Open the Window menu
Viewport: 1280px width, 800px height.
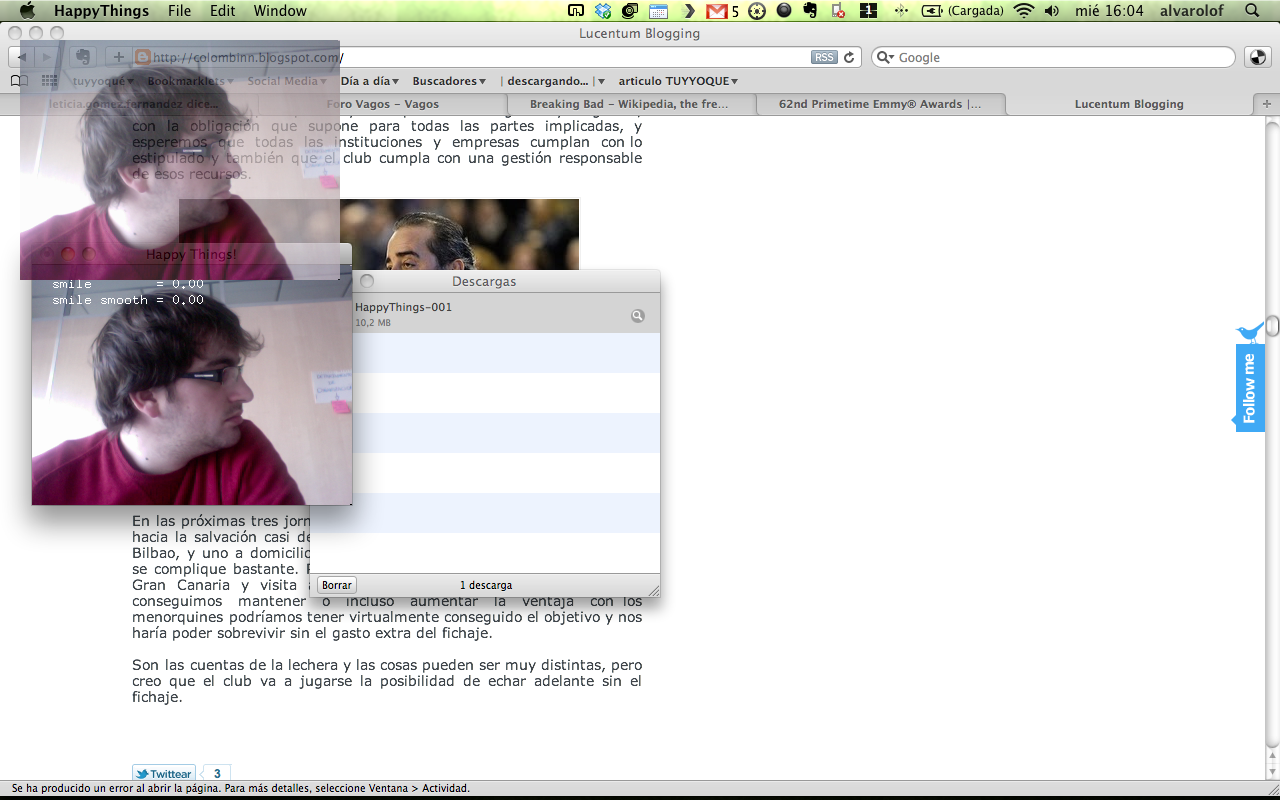point(280,11)
